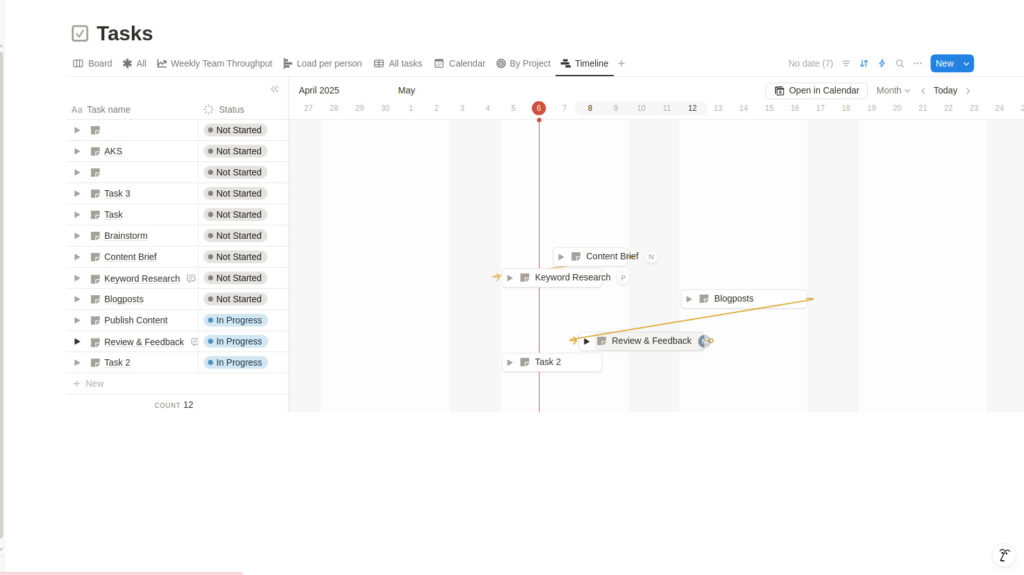Viewport: 1024px width, 575px height.
Task: Select the Timeline tab
Action: [584, 63]
